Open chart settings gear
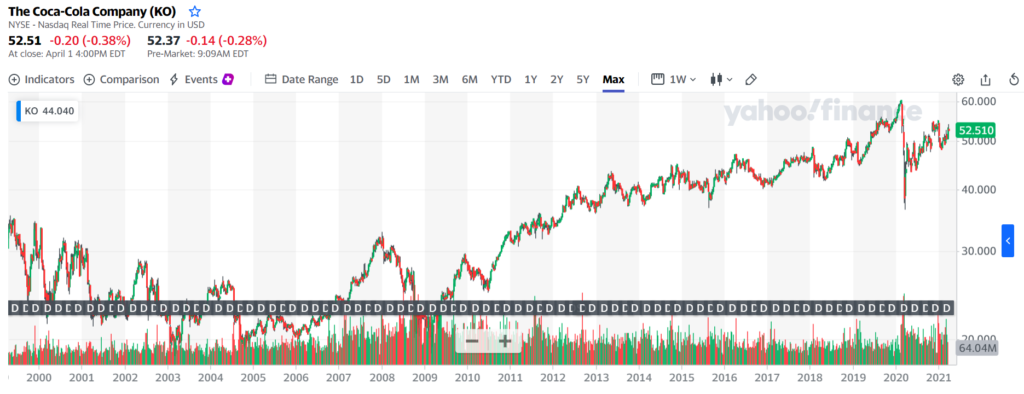The image size is (1024, 394). [958, 80]
